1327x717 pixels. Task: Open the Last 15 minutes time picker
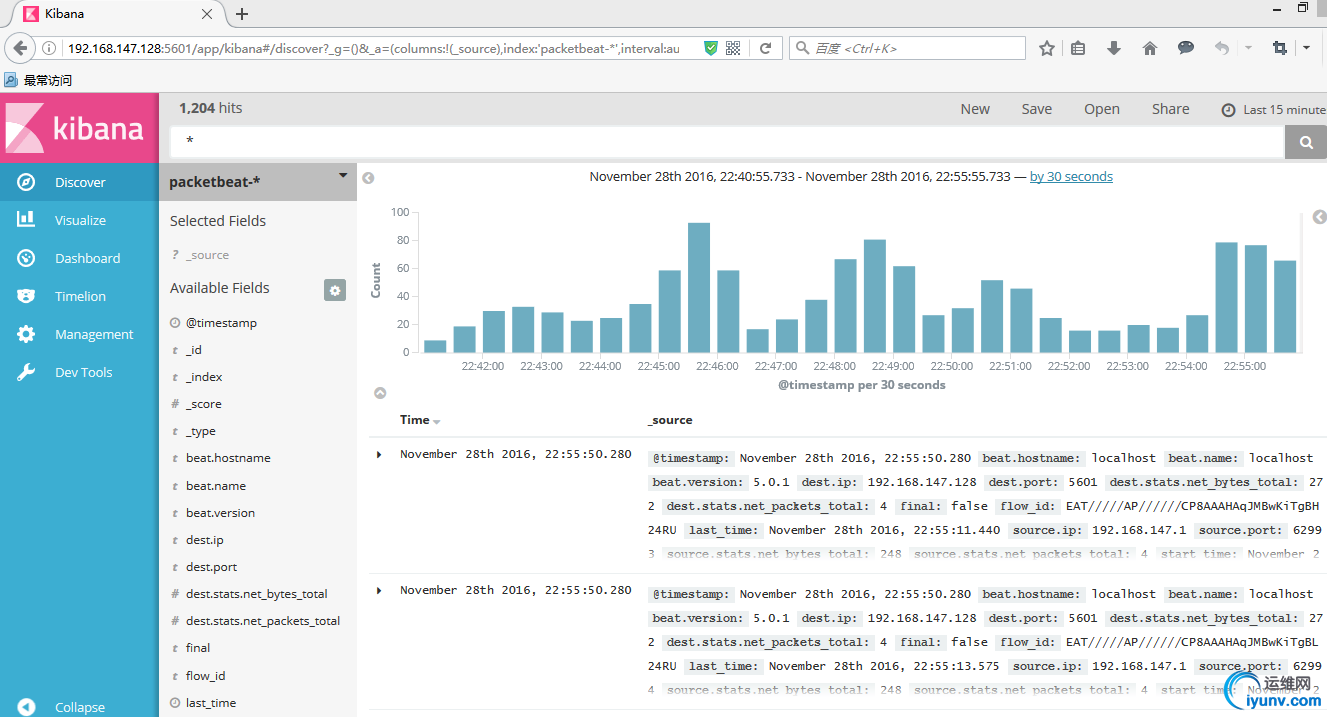pos(1273,110)
